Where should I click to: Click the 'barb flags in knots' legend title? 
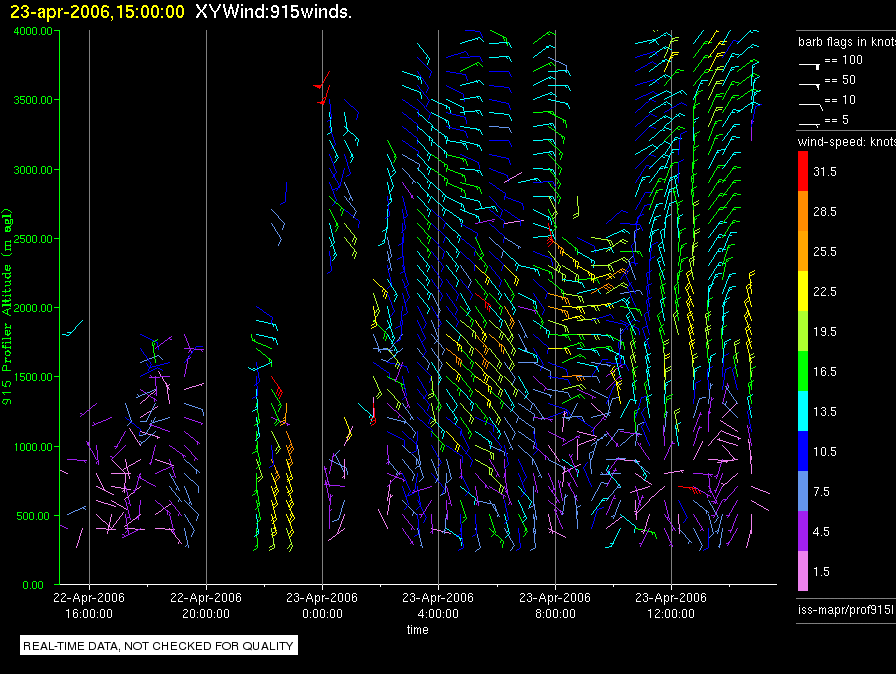click(x=847, y=42)
